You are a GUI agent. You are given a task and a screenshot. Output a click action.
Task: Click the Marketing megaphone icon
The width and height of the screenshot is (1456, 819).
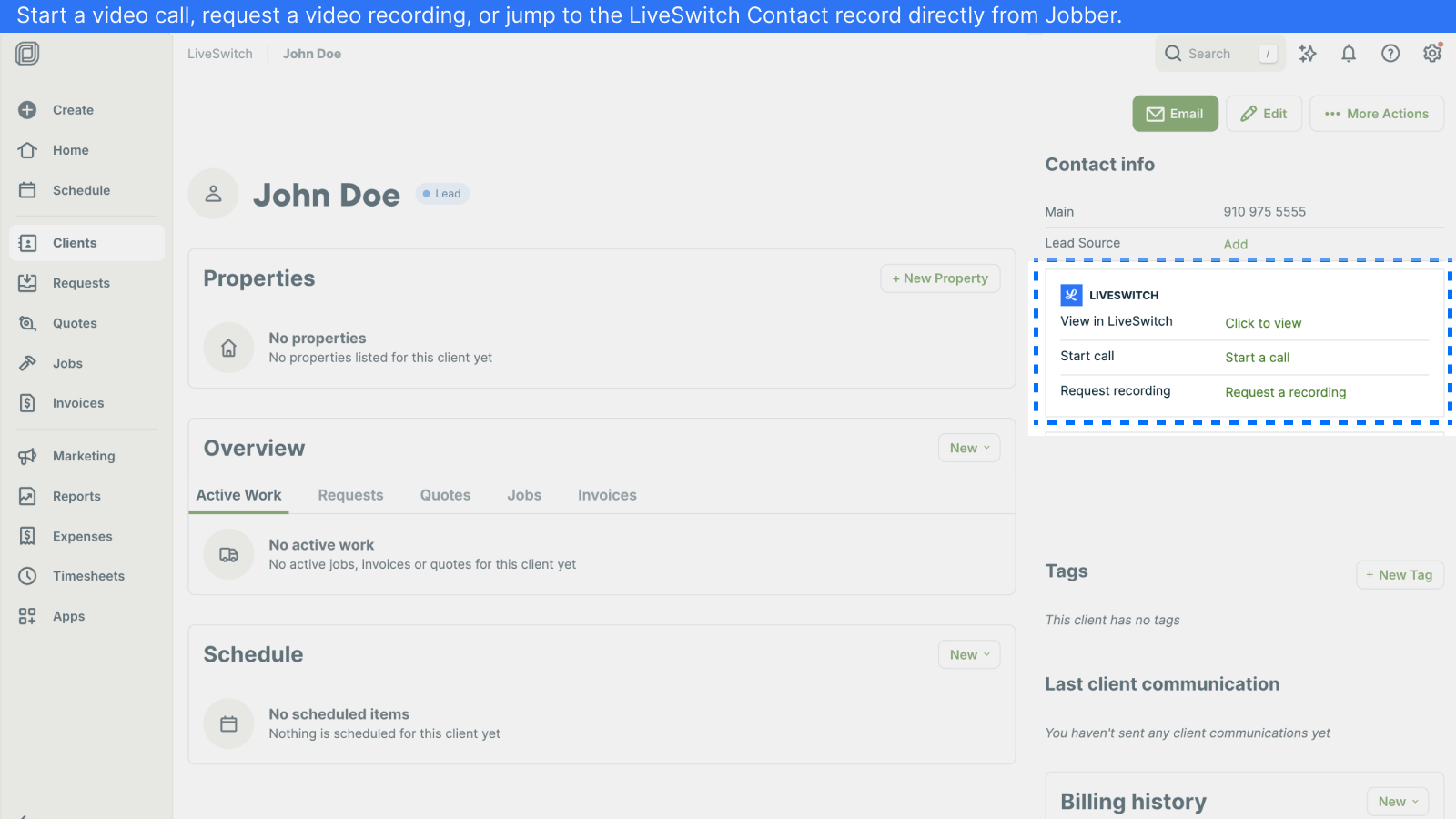[27, 456]
